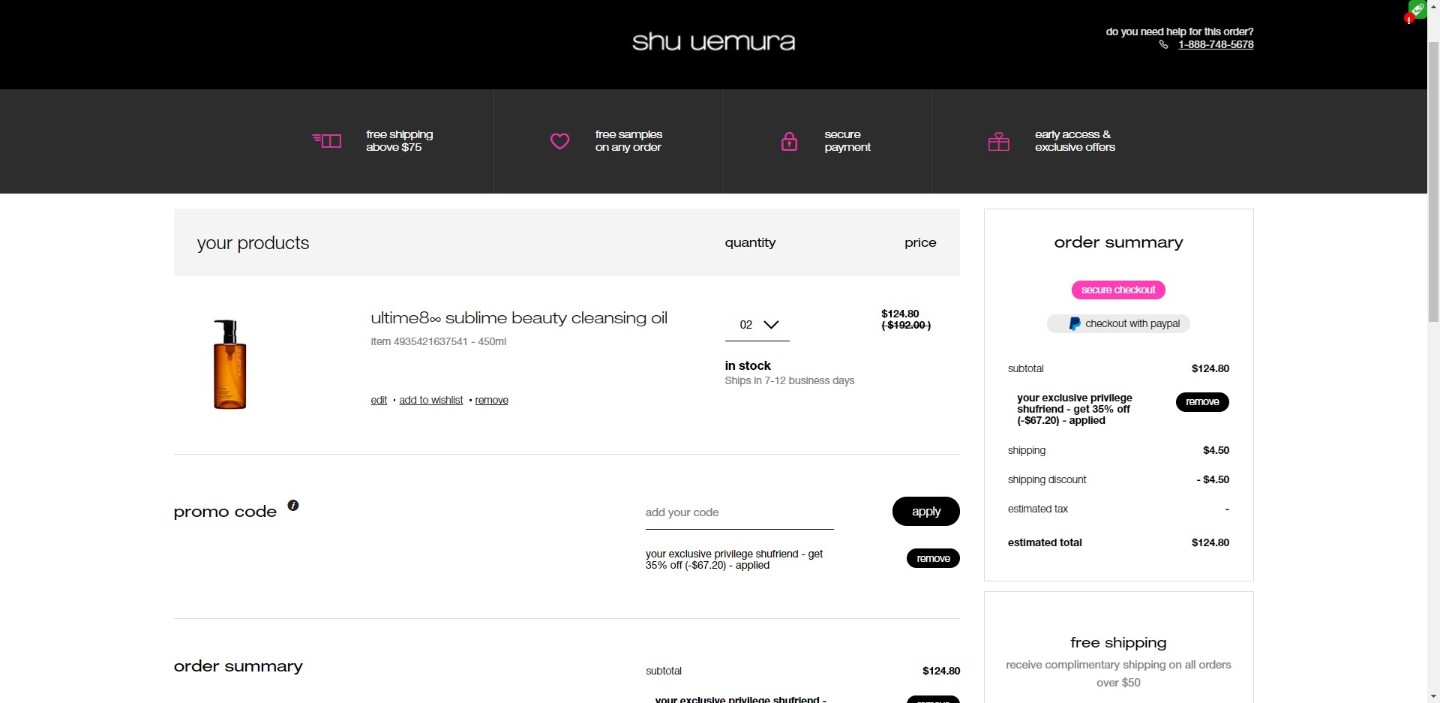Click the PayPal logo icon
The width and height of the screenshot is (1440, 703).
point(1074,324)
